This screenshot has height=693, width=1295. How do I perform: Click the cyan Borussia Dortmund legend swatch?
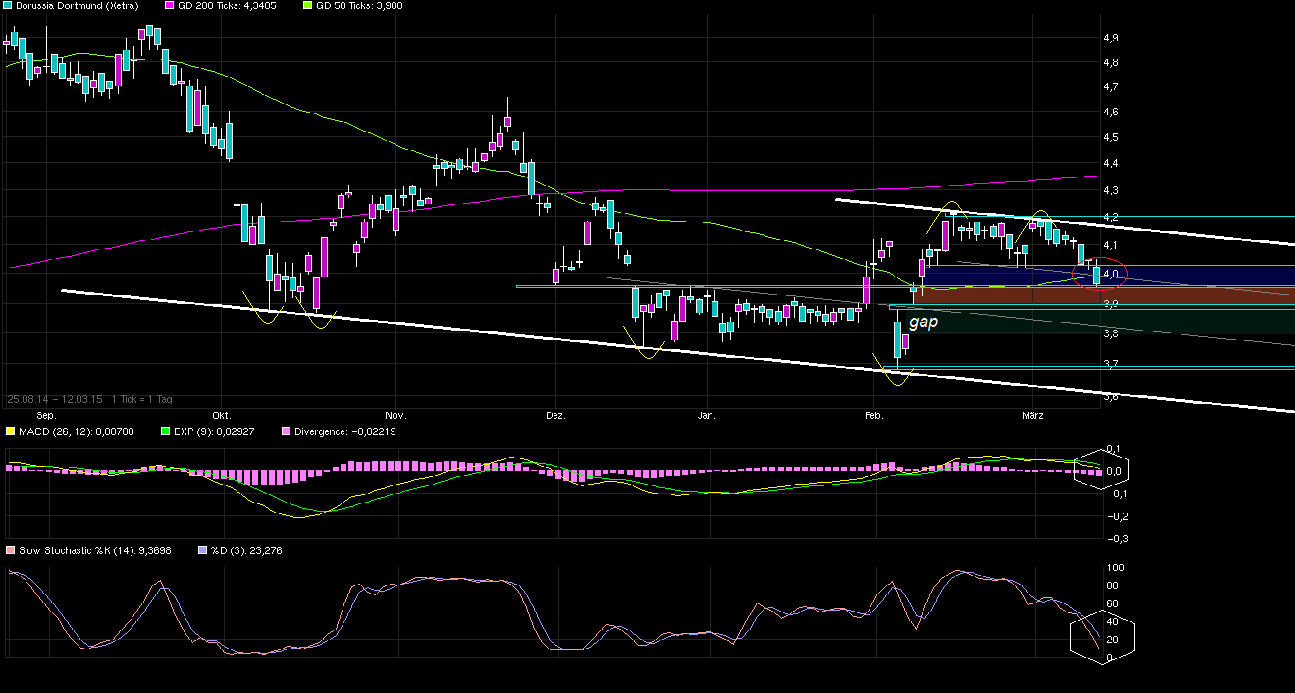pos(7,6)
